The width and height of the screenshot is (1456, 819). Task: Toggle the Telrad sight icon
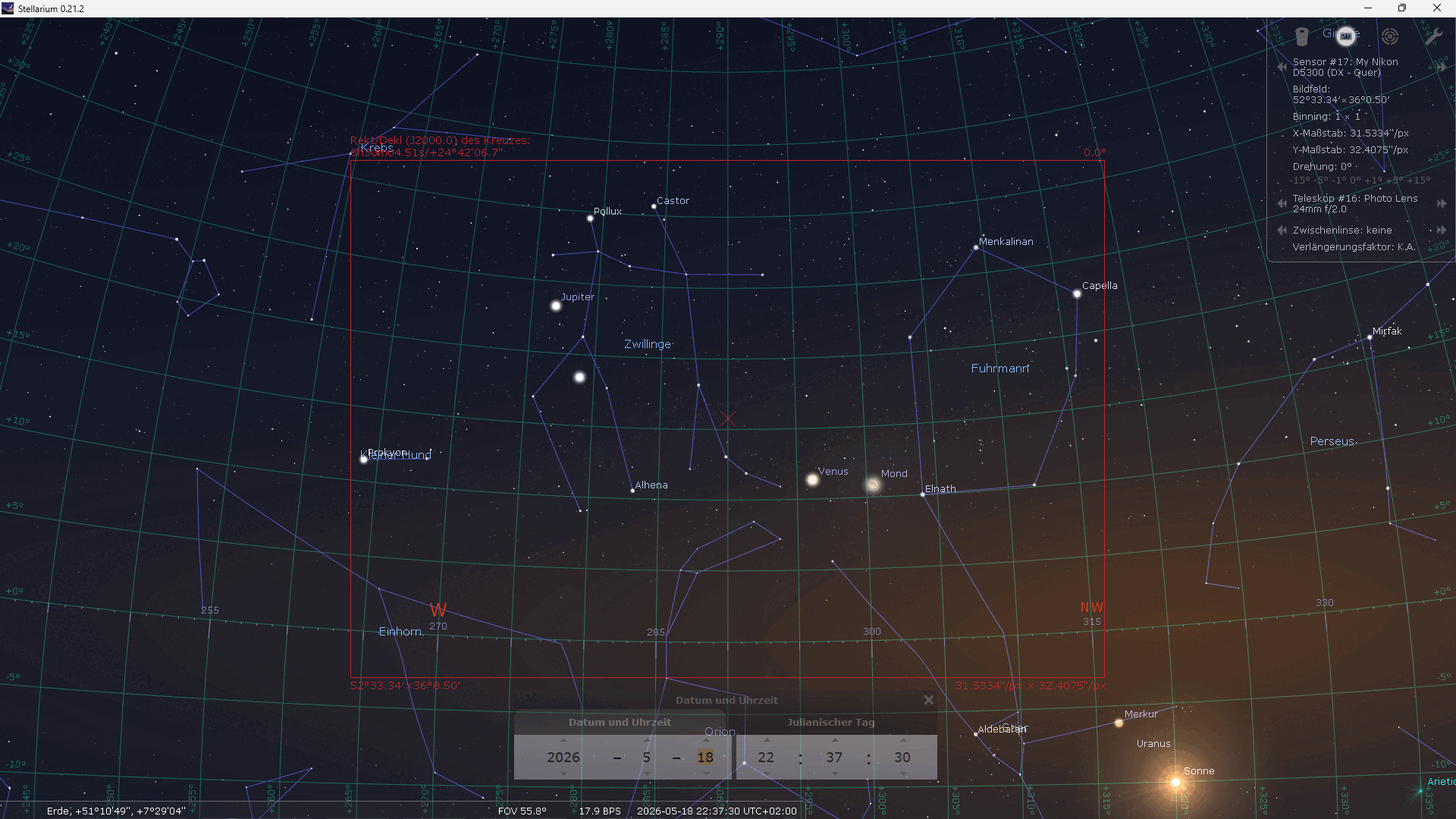(x=1390, y=36)
